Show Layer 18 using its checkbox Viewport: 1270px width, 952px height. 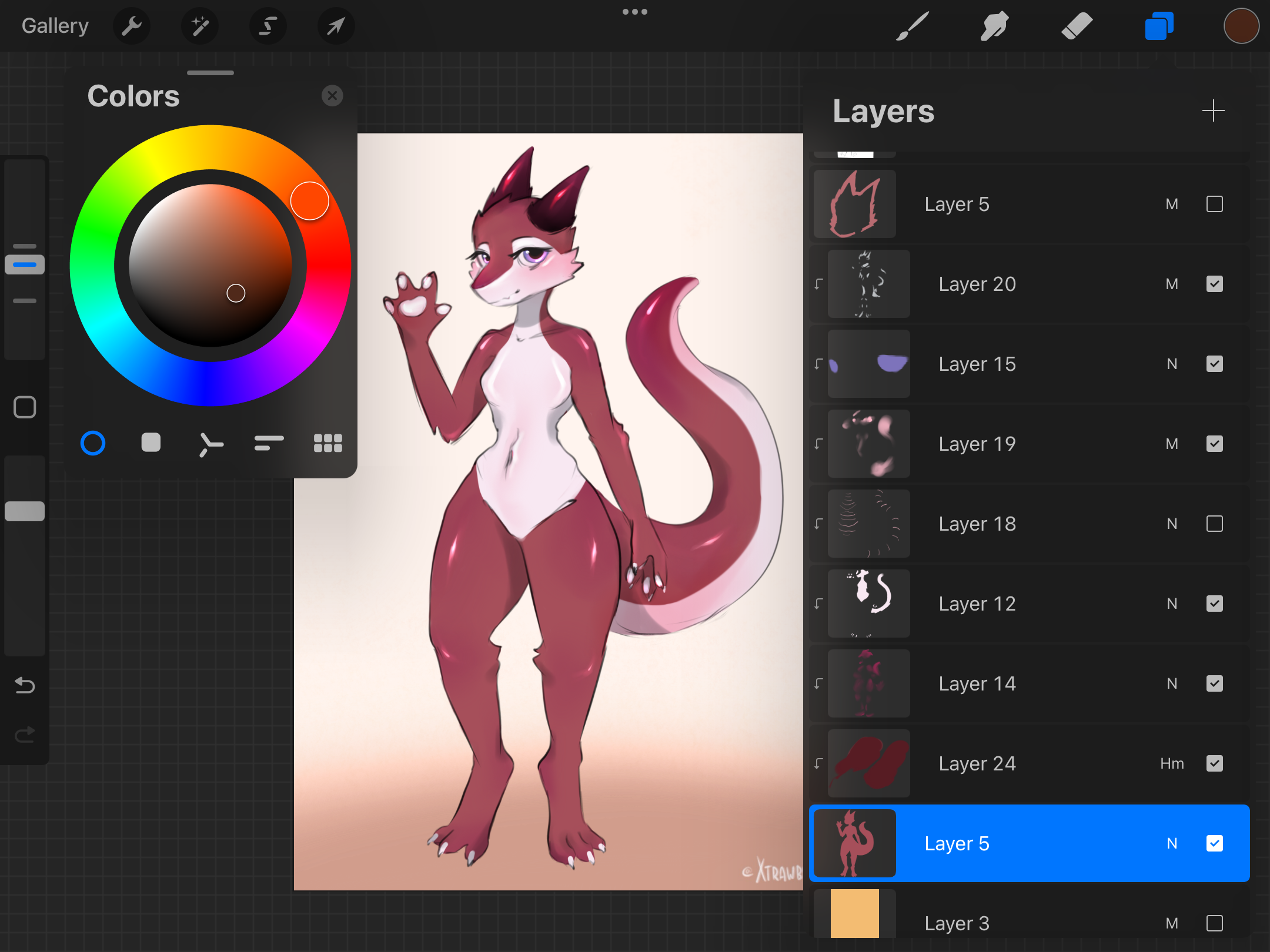1214,524
